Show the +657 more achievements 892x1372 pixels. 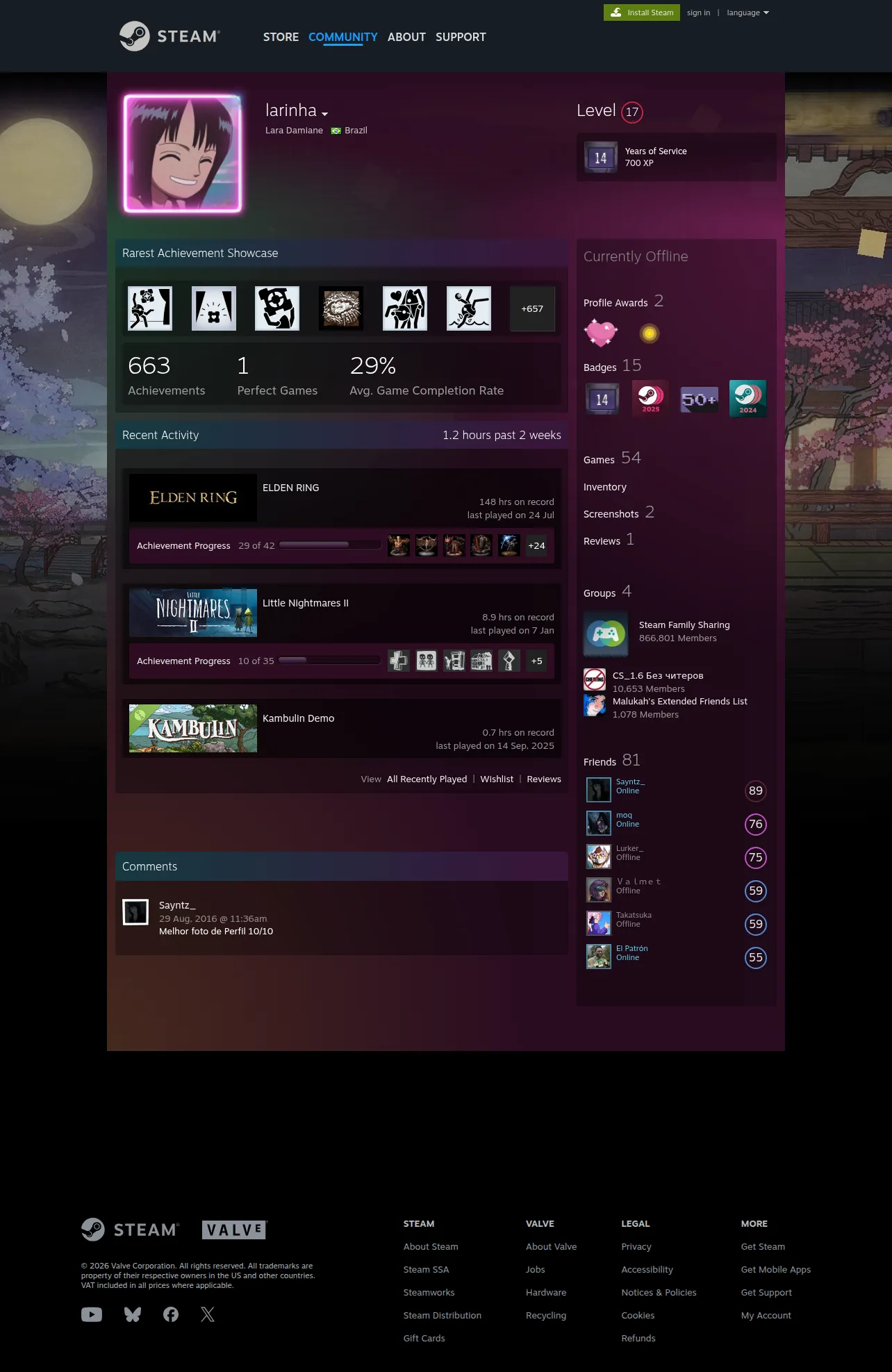[x=532, y=308]
